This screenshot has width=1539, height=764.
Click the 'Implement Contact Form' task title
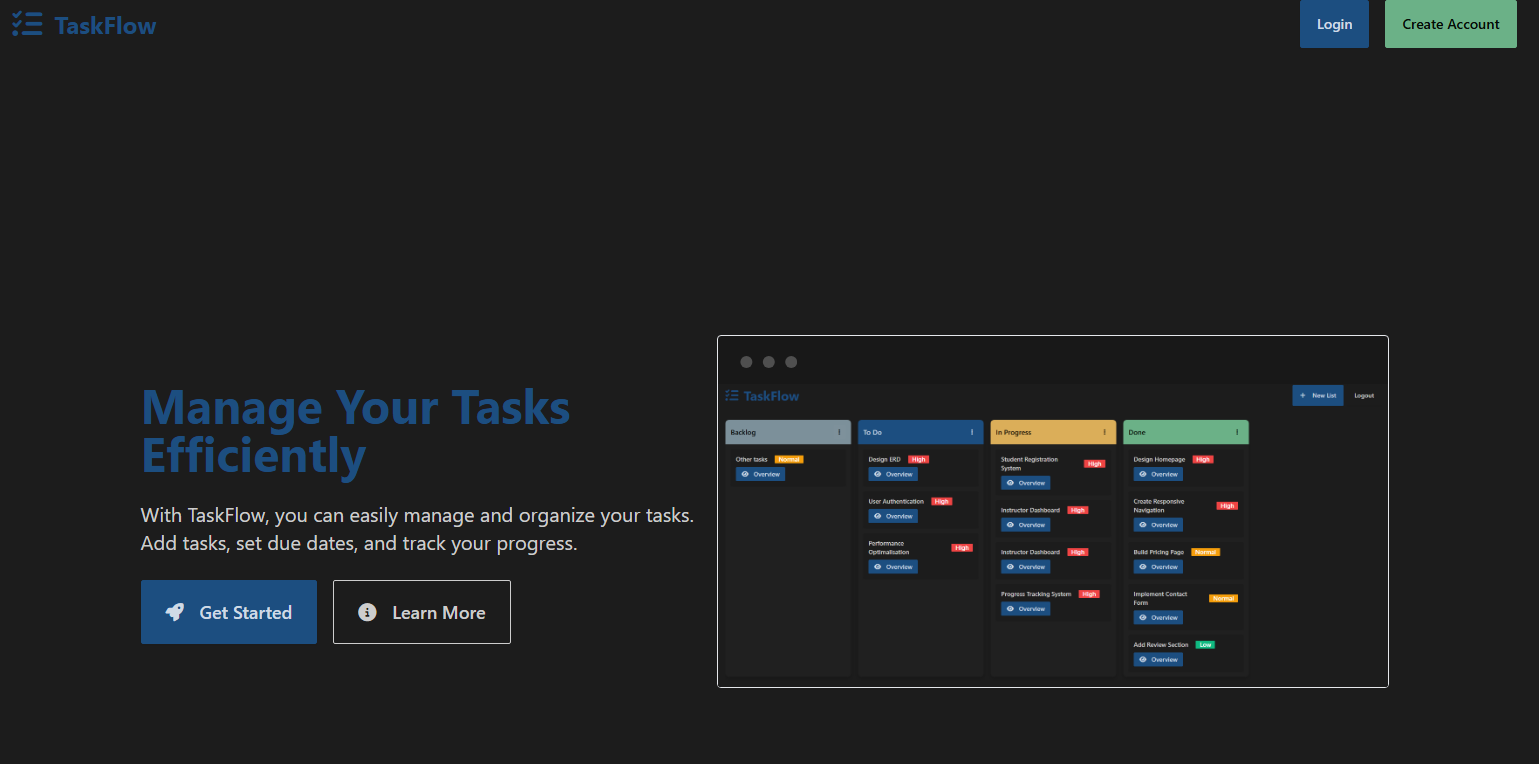[1161, 598]
